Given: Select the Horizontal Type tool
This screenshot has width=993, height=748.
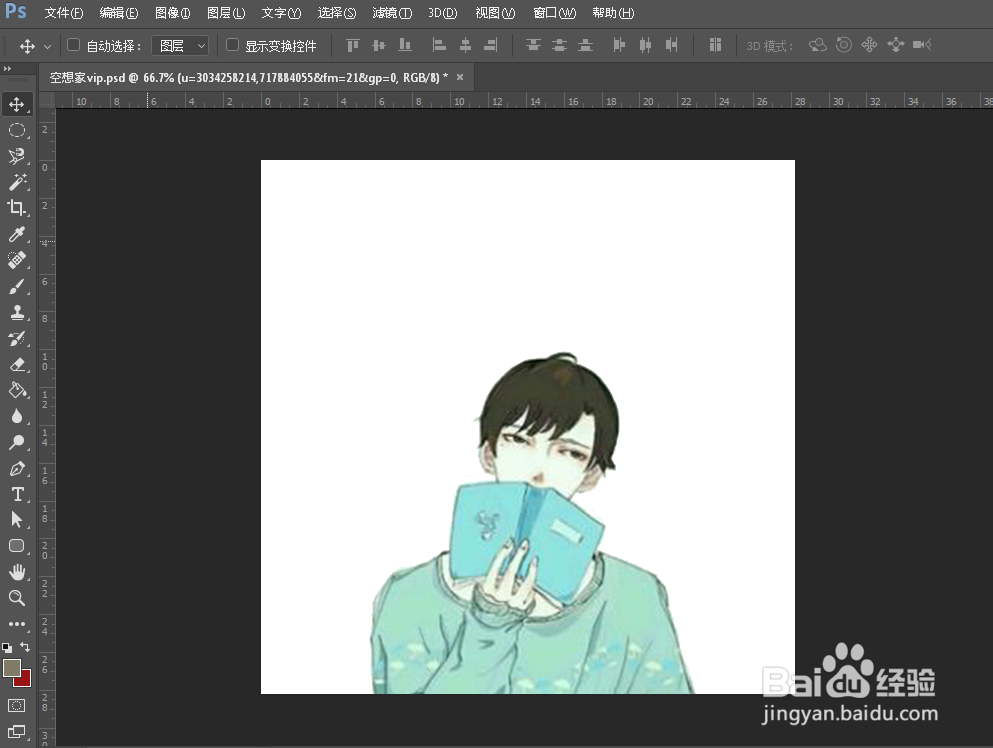Looking at the screenshot, I should click(17, 494).
